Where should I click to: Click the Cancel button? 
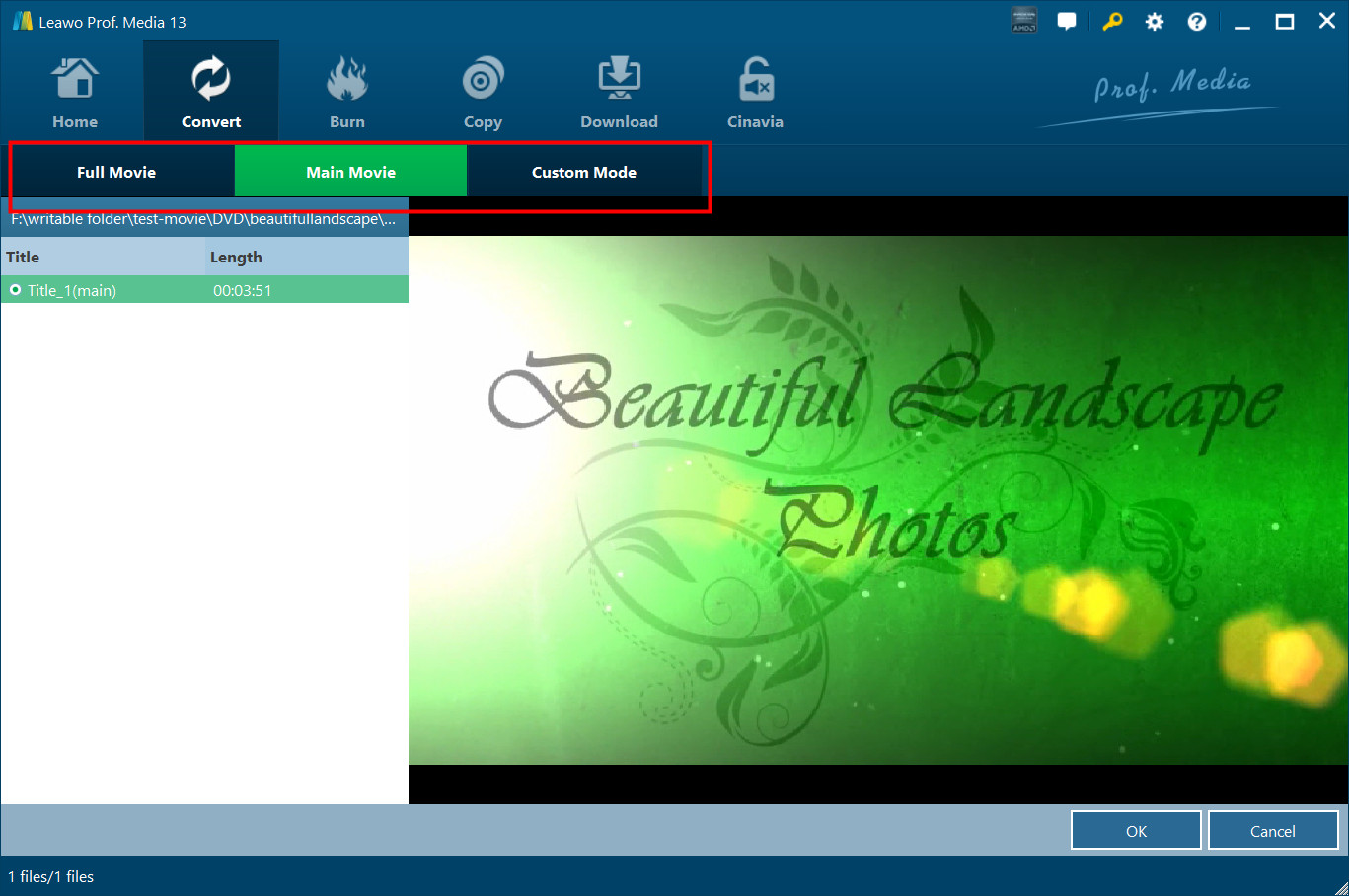point(1273,831)
